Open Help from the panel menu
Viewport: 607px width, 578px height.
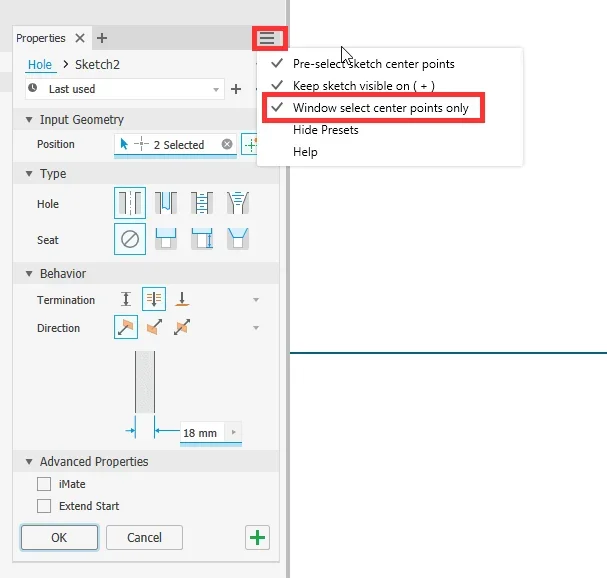click(305, 152)
